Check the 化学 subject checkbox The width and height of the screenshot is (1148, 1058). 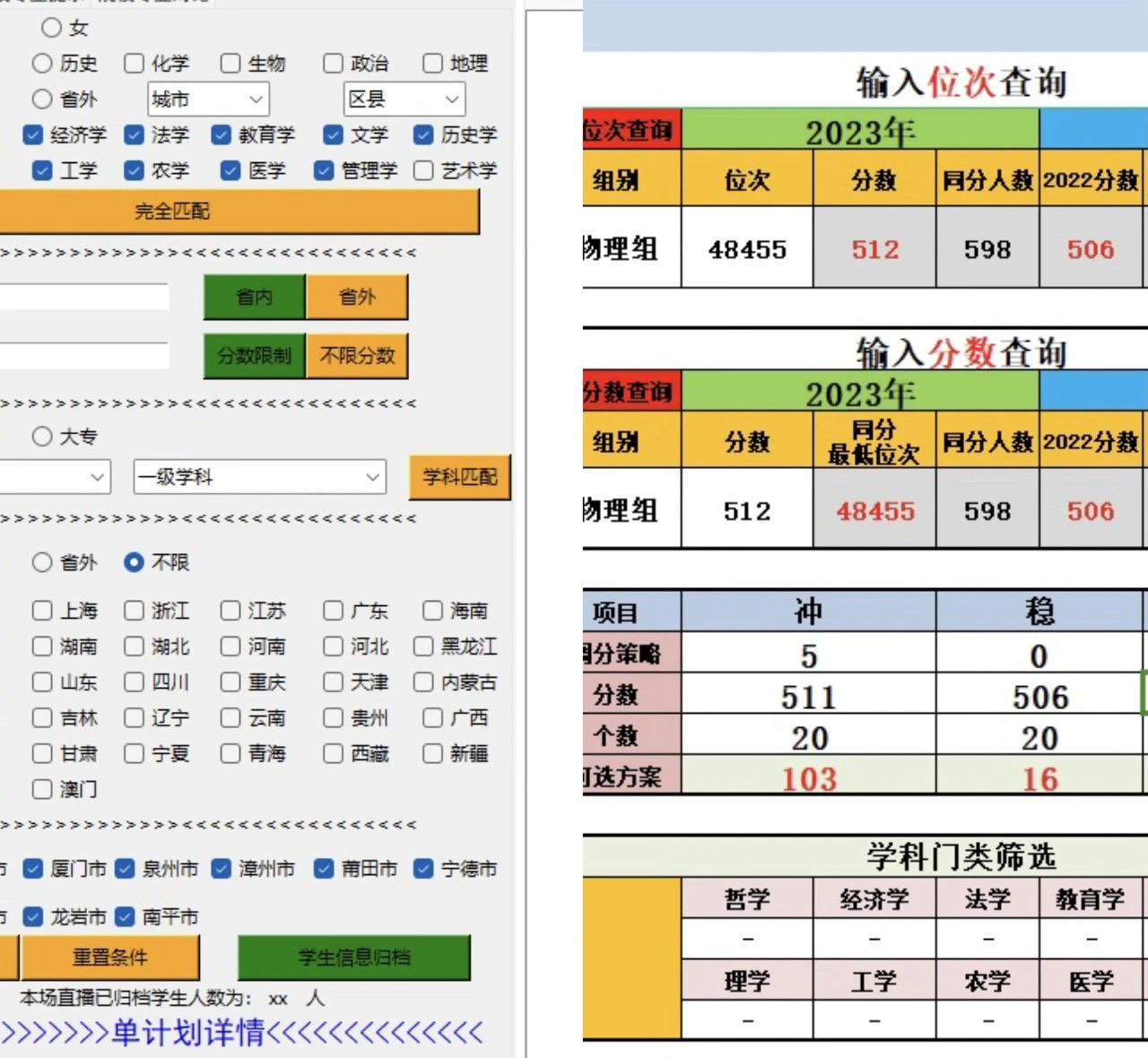(x=135, y=63)
